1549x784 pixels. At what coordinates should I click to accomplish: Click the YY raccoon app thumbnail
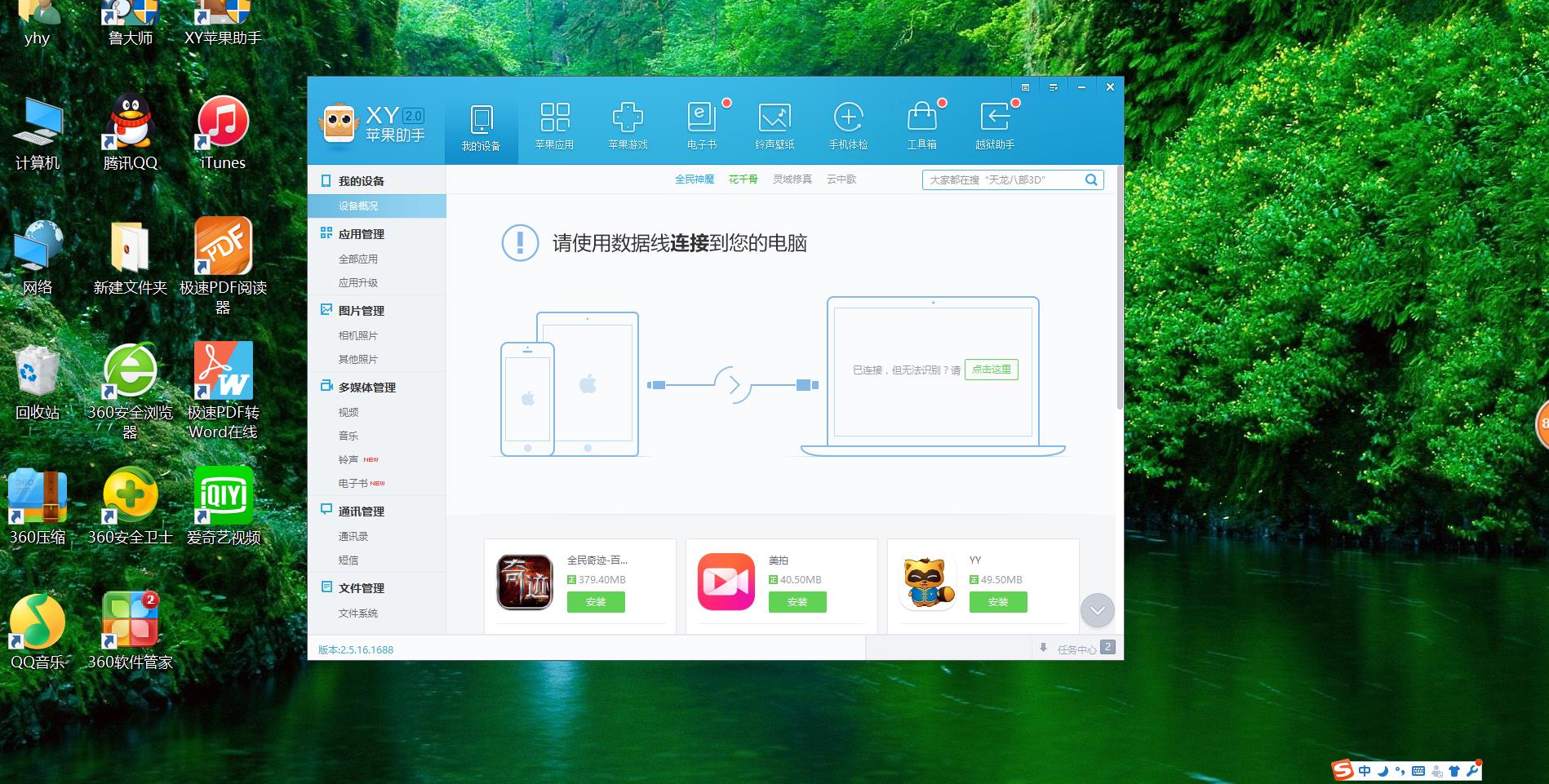point(927,582)
